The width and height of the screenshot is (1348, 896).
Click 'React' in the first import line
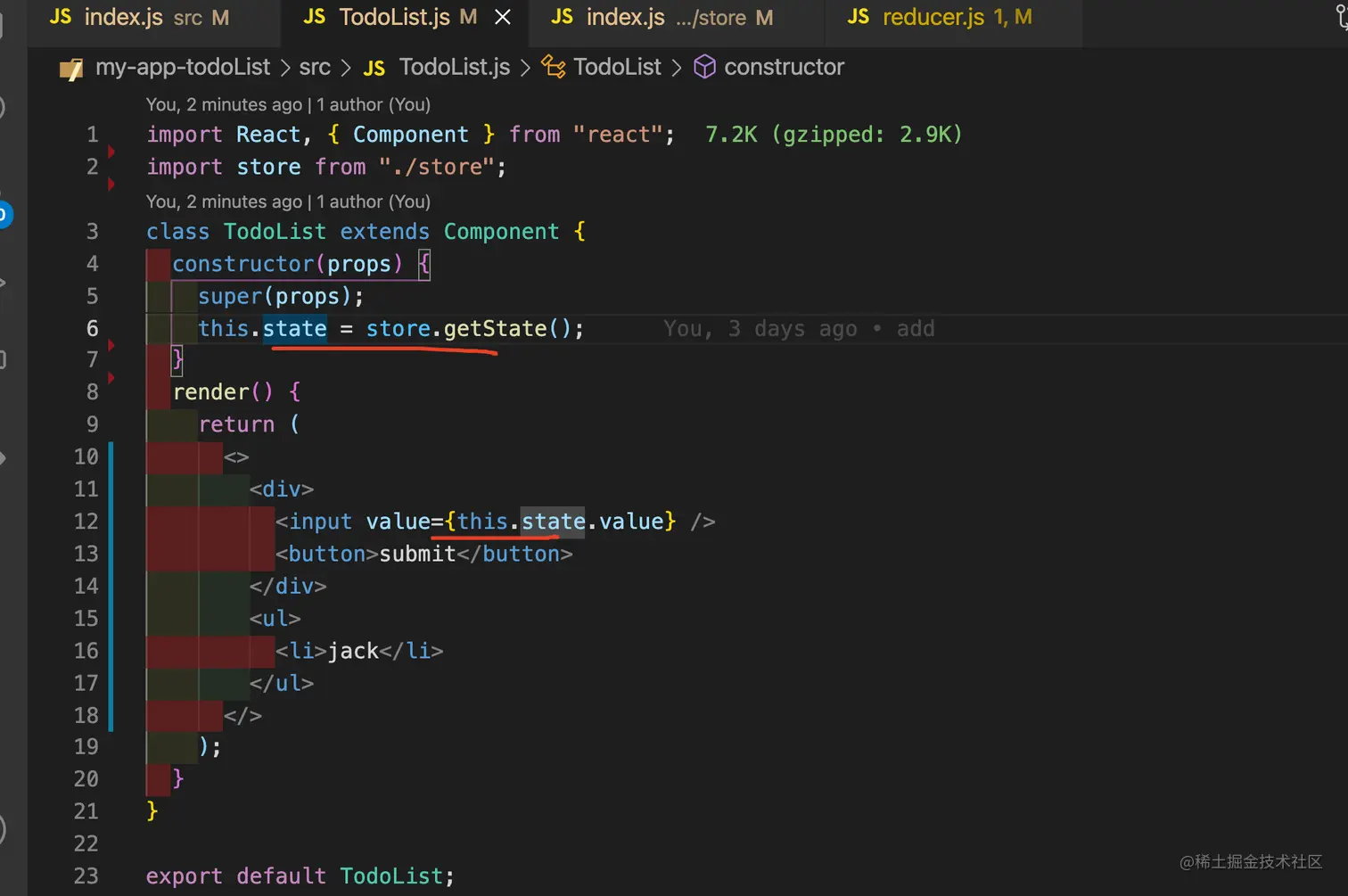tap(268, 135)
